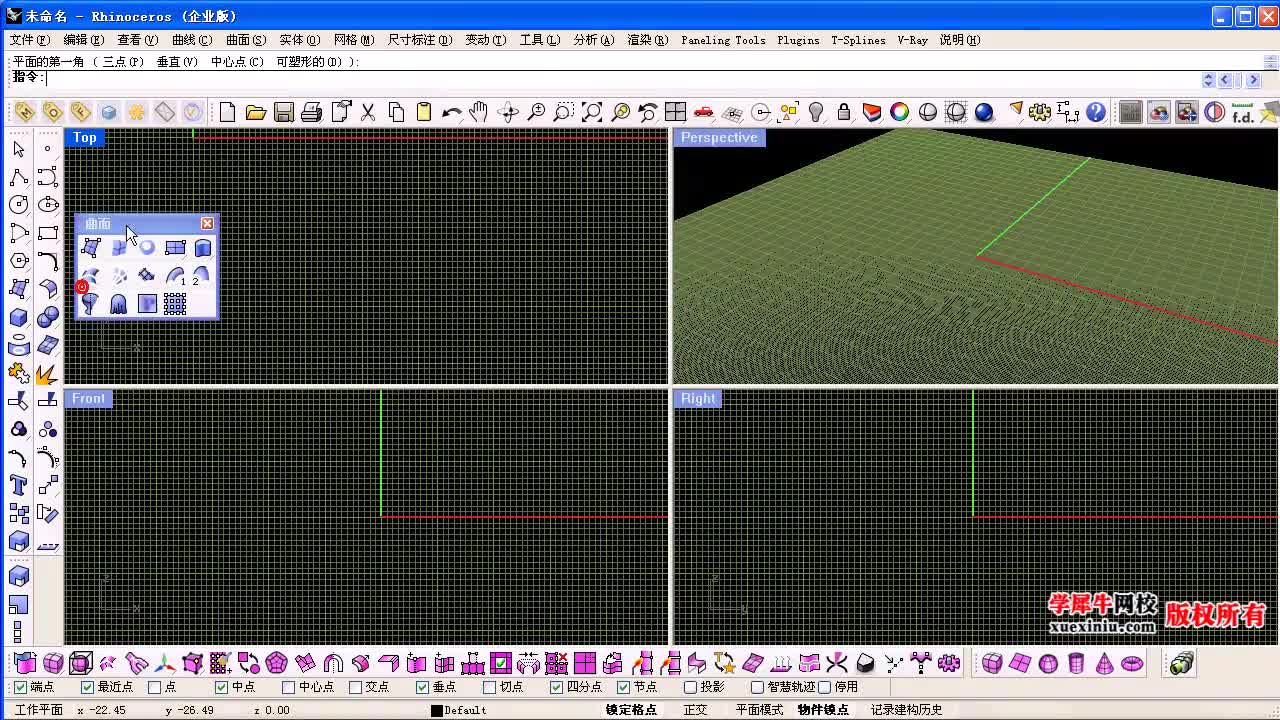Select the arrow pointer tool in left toolbar

[19, 150]
